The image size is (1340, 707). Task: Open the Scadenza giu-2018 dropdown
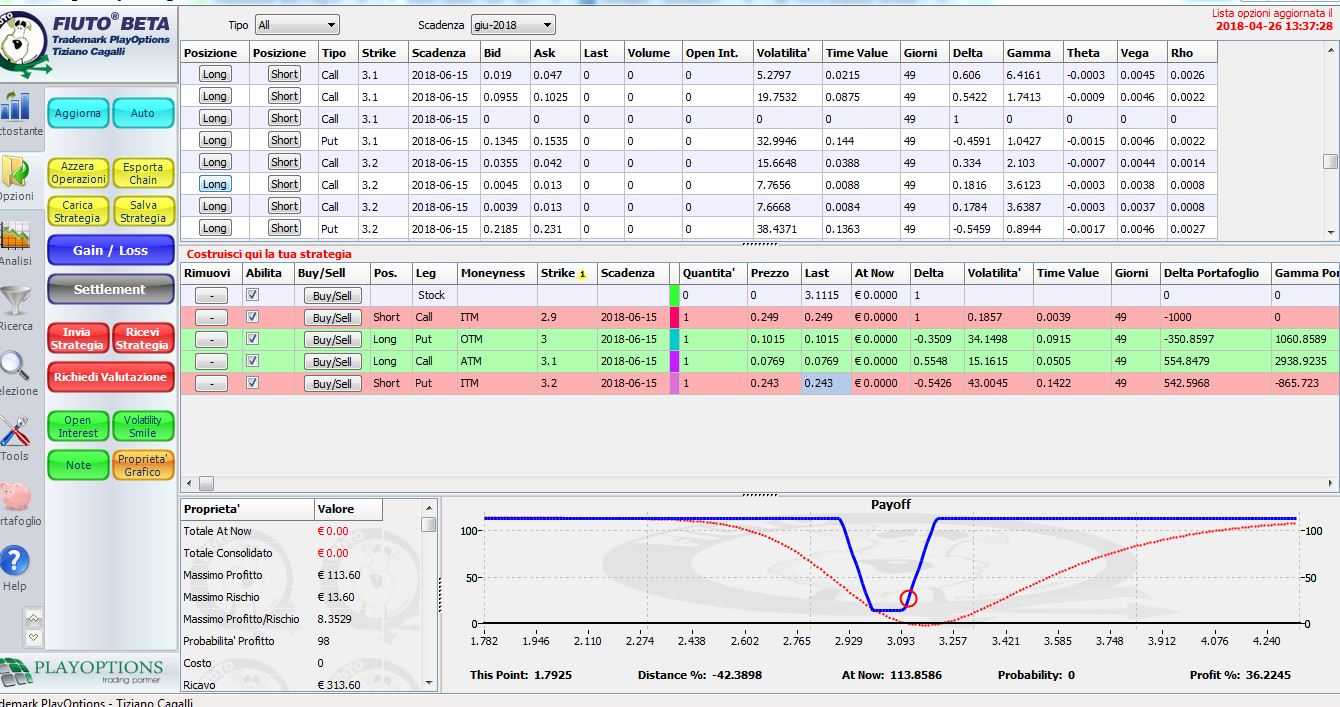pos(513,25)
